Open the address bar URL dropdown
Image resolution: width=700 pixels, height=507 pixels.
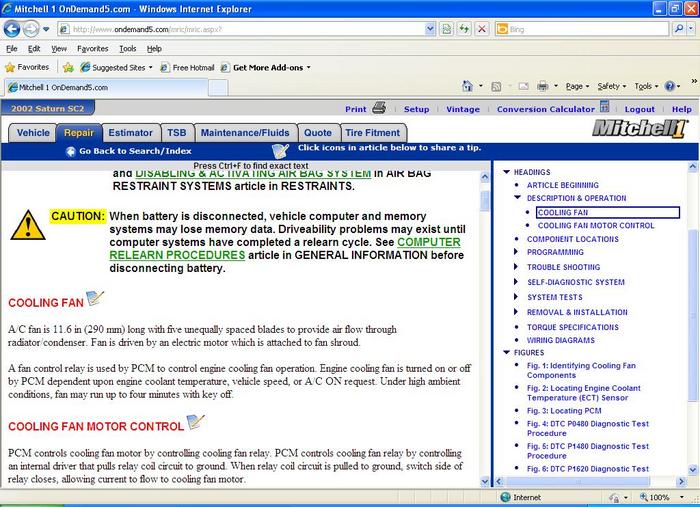tap(430, 29)
